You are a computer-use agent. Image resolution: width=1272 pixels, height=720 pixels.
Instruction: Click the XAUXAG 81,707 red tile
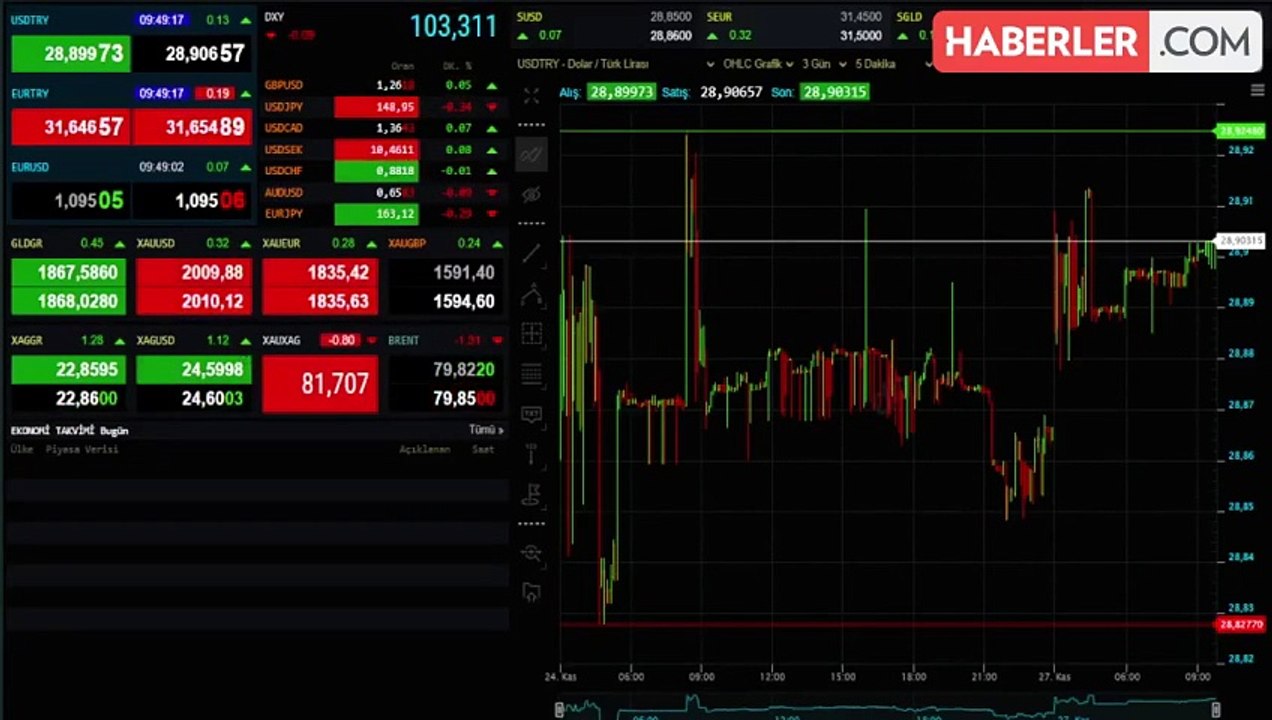pyautogui.click(x=320, y=383)
